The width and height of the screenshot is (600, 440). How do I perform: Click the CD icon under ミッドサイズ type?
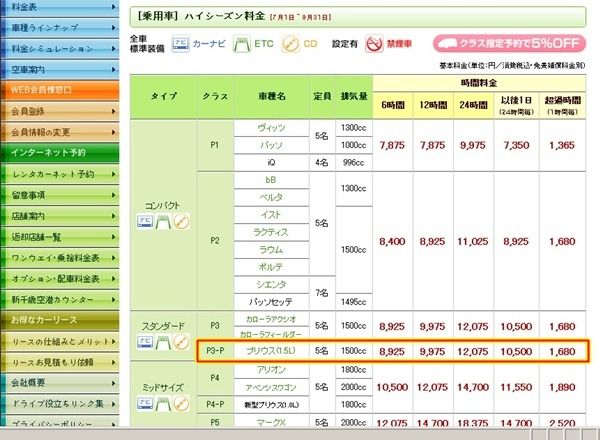pyautogui.click(x=181, y=403)
